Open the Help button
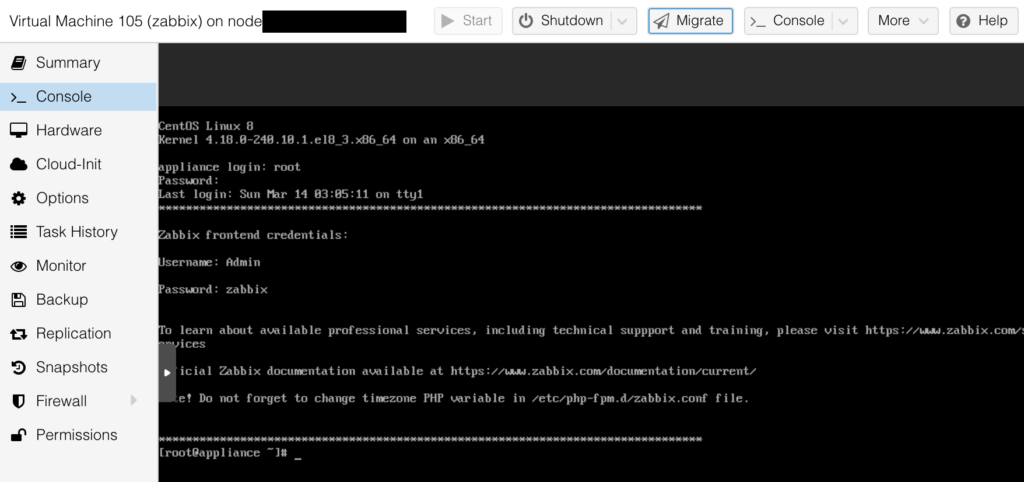The width and height of the screenshot is (1024, 482). click(980, 21)
